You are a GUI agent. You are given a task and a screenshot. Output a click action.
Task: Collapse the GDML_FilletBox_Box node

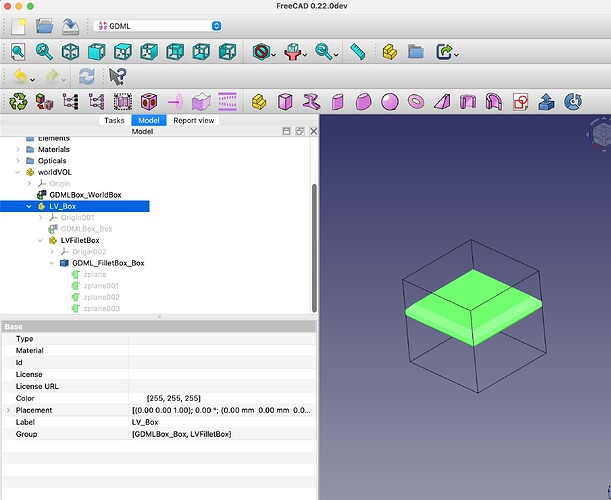pyautogui.click(x=52, y=263)
